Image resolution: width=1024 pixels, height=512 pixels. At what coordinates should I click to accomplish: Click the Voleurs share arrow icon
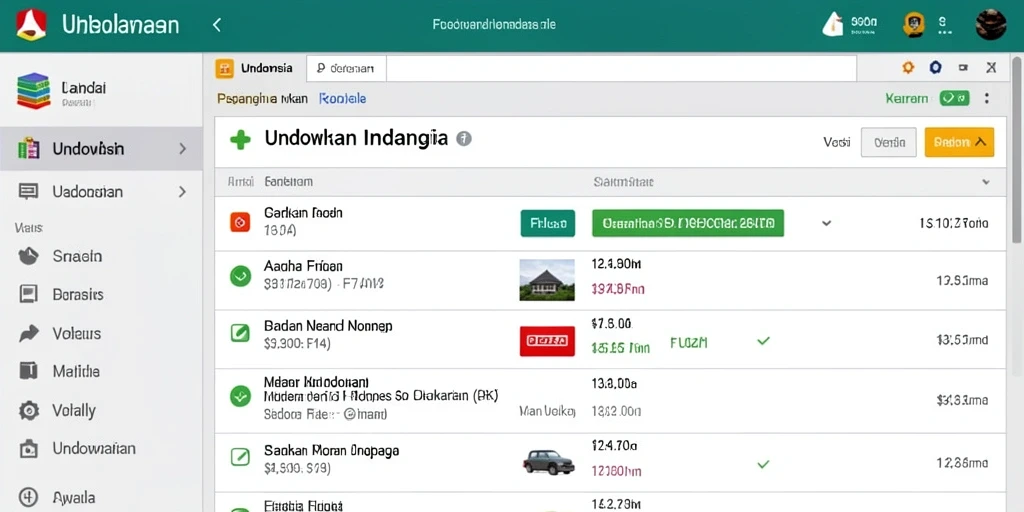pos(28,334)
